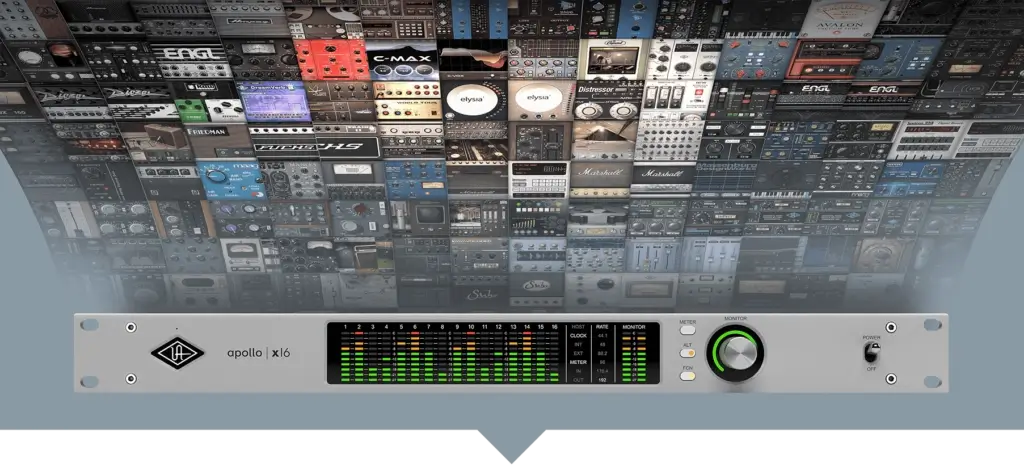The height and width of the screenshot is (467, 1024).
Task: Click the red plugin tile left of C-MAX
Action: pos(331,60)
